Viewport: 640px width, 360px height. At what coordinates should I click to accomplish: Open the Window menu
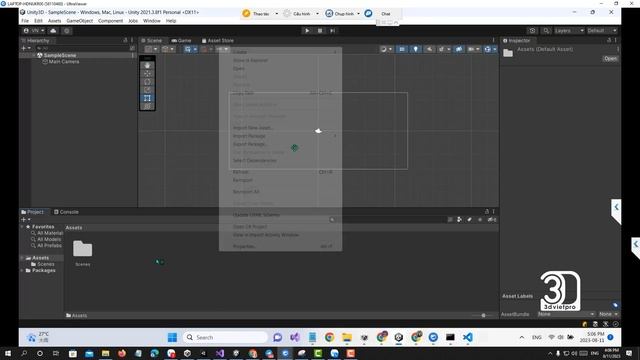click(x=151, y=21)
